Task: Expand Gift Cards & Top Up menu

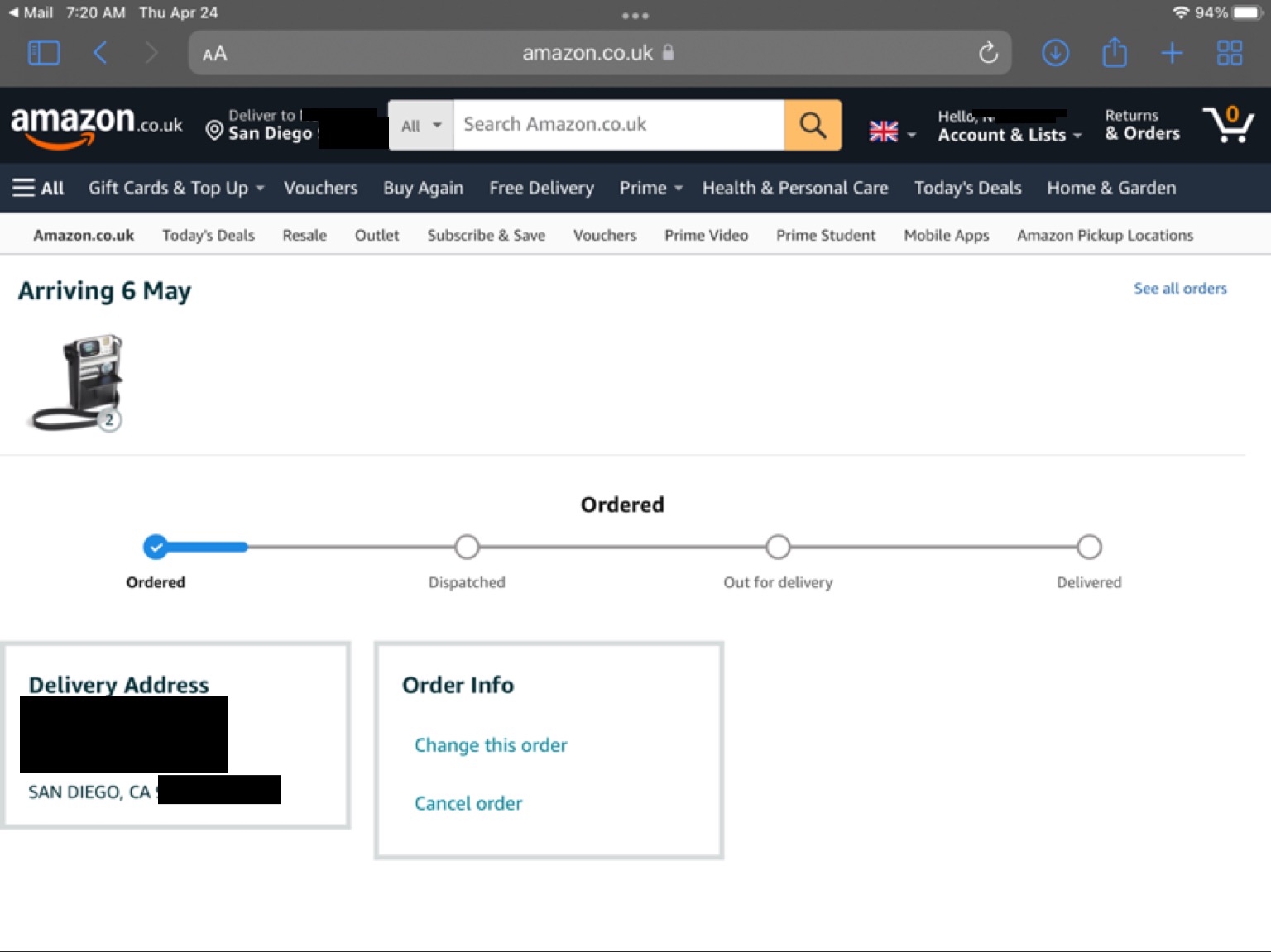Action: point(176,188)
